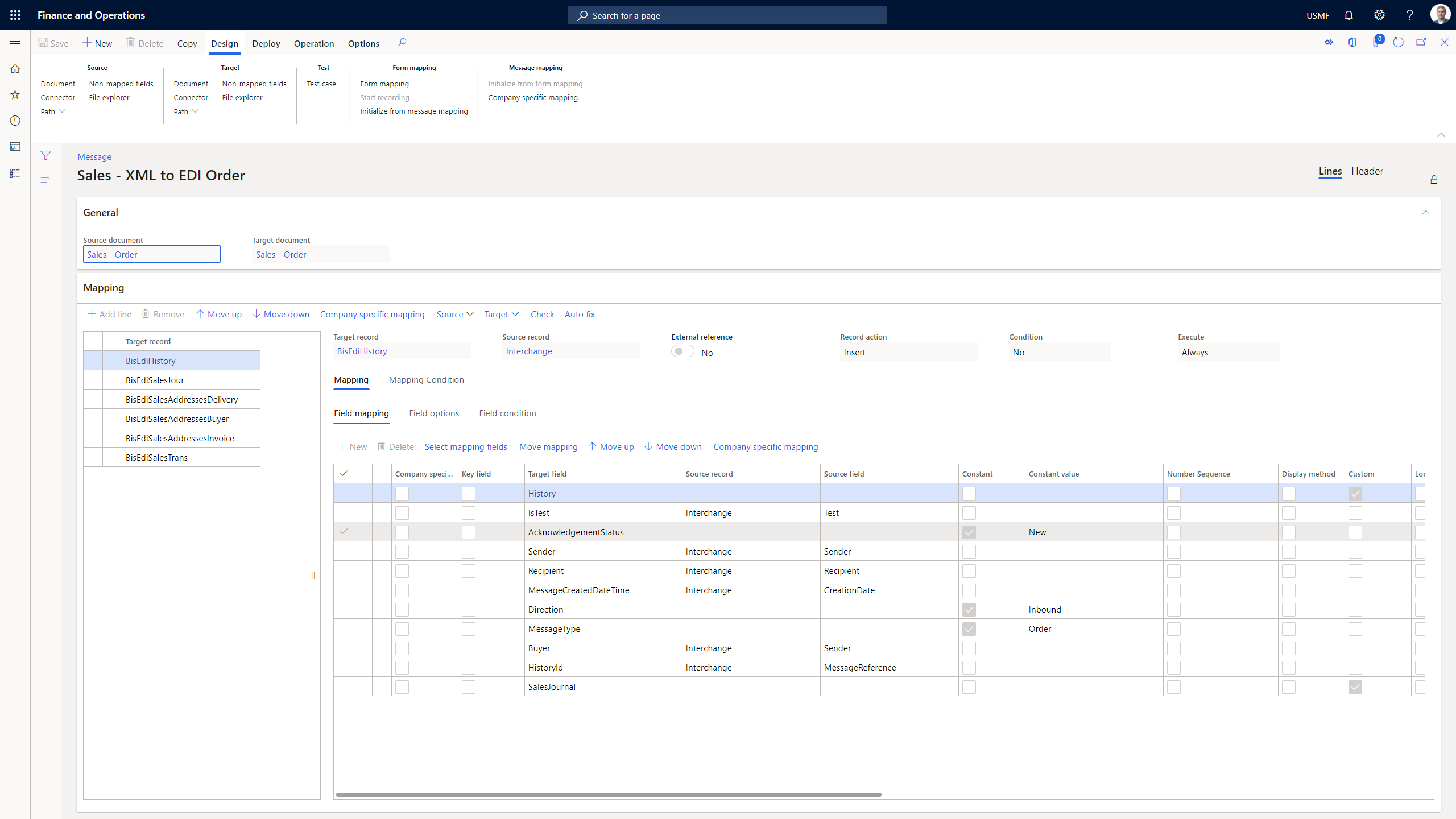Open the home page from sidebar
The image size is (1456, 819).
pyautogui.click(x=15, y=68)
